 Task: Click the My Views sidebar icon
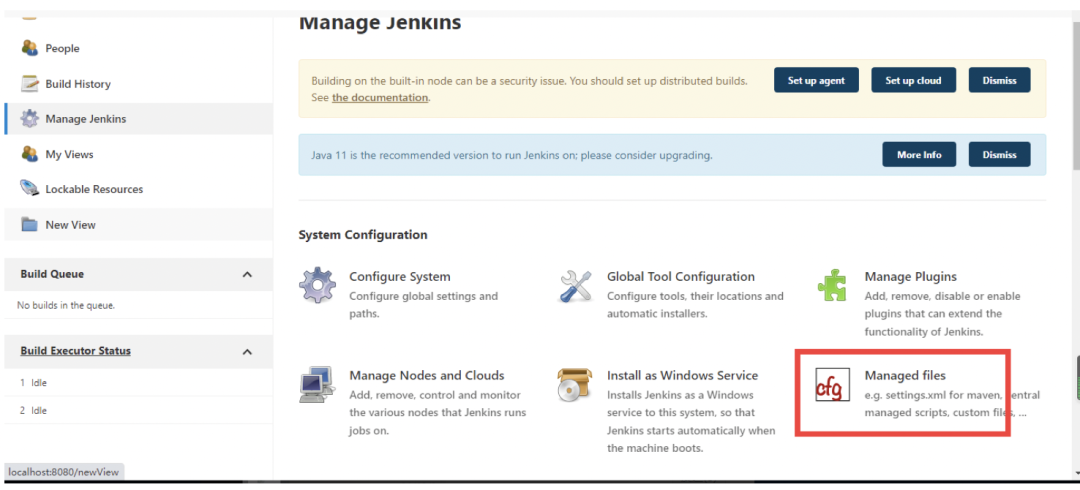(x=30, y=154)
